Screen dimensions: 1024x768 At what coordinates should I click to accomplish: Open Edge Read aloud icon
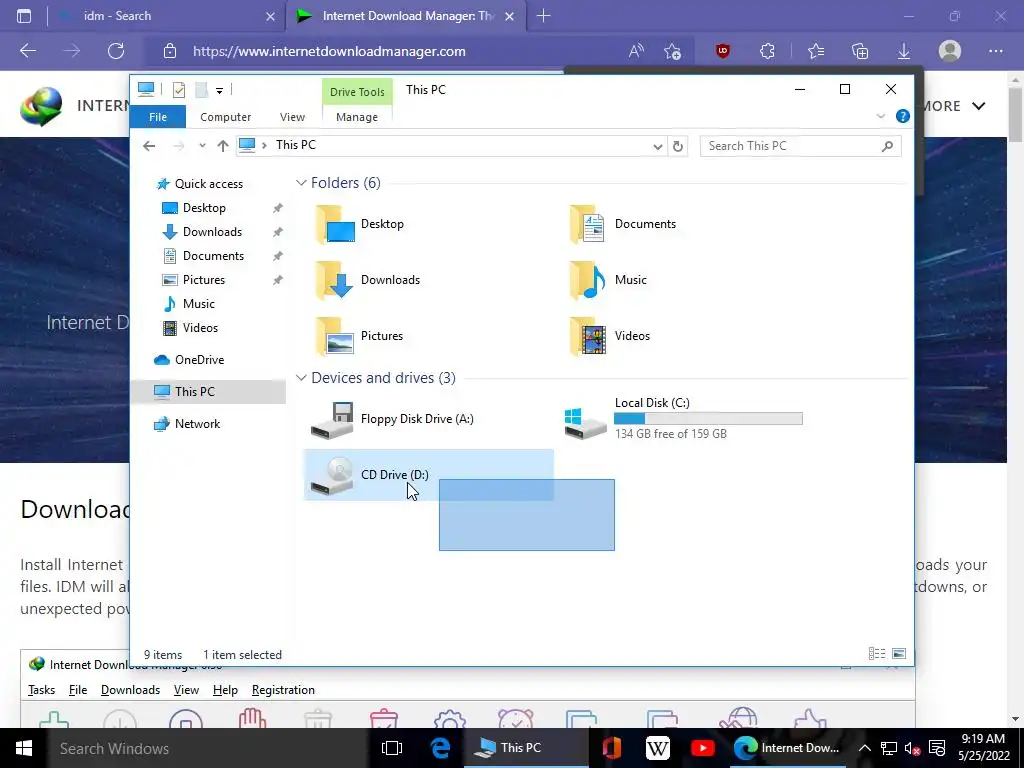click(x=635, y=51)
